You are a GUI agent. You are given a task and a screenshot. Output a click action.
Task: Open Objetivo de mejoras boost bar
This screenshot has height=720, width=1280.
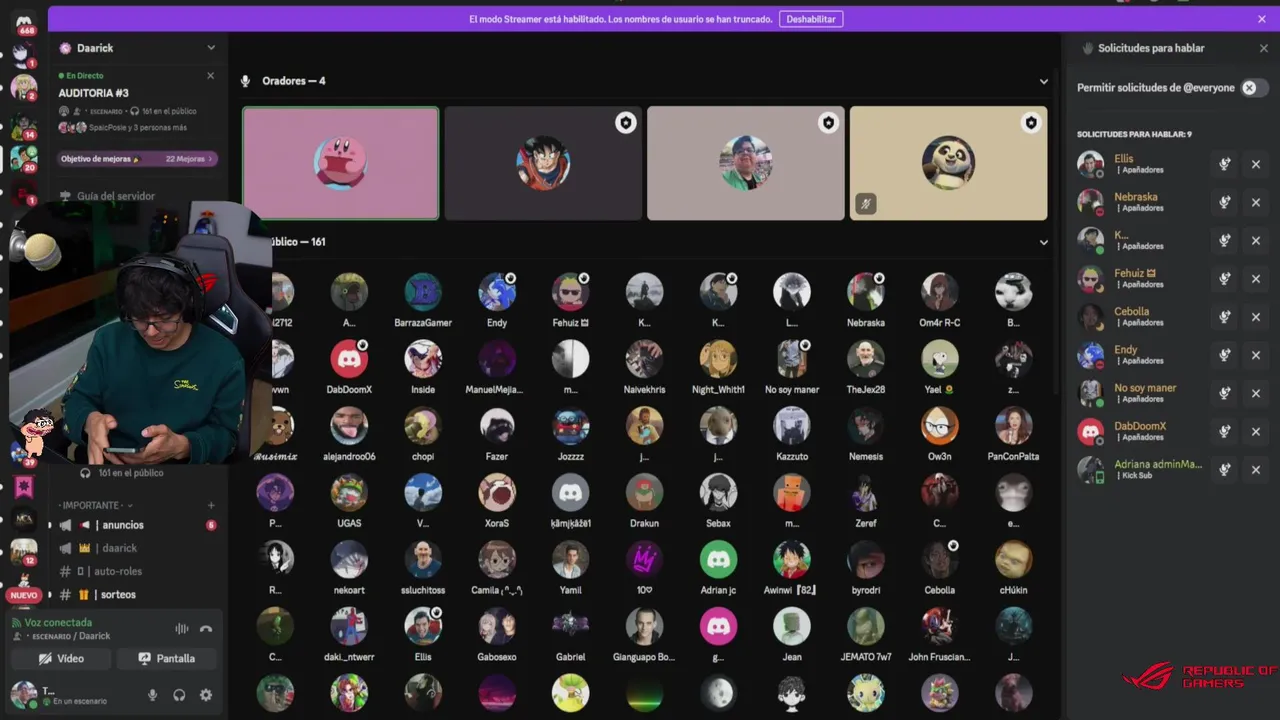[x=137, y=159]
